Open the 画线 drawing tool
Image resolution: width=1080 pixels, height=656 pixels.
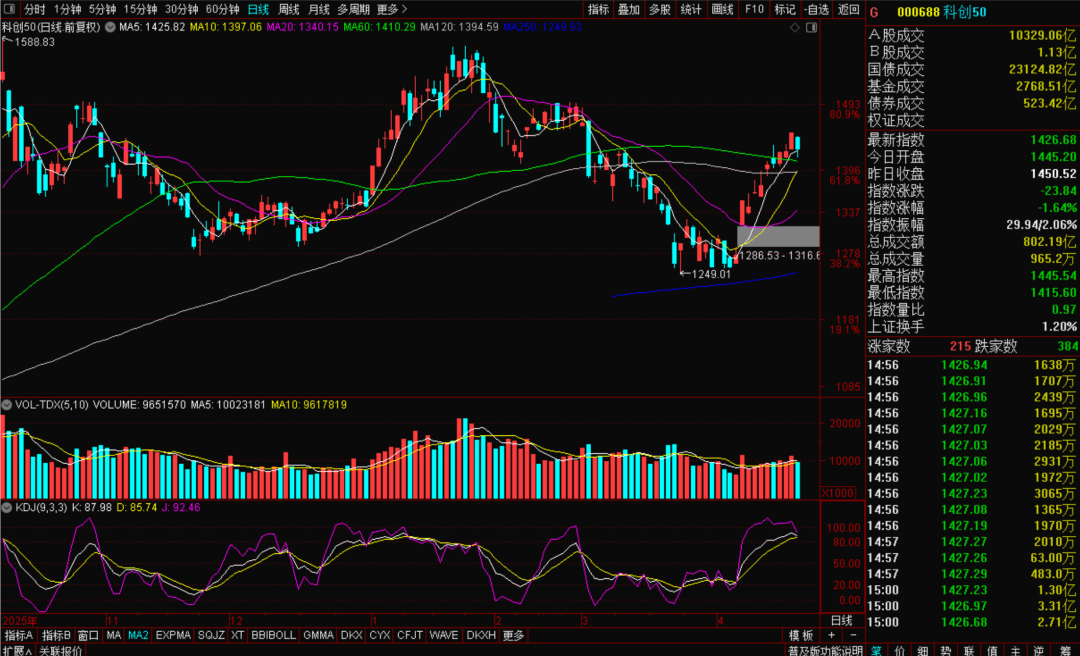(x=723, y=10)
